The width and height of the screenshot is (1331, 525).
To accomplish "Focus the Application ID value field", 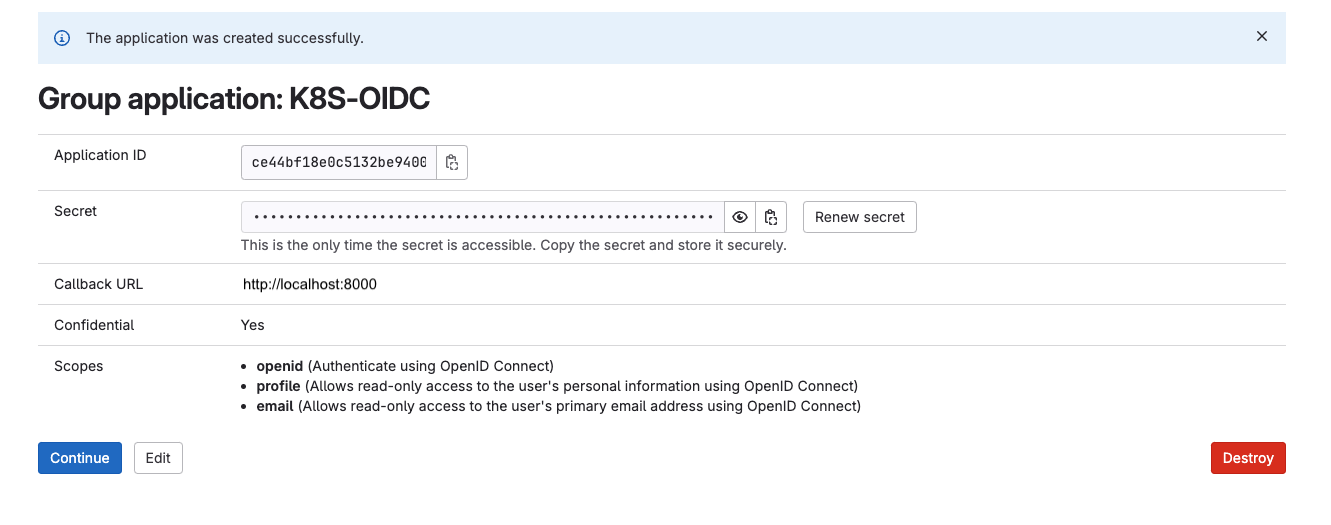I will click(x=339, y=163).
